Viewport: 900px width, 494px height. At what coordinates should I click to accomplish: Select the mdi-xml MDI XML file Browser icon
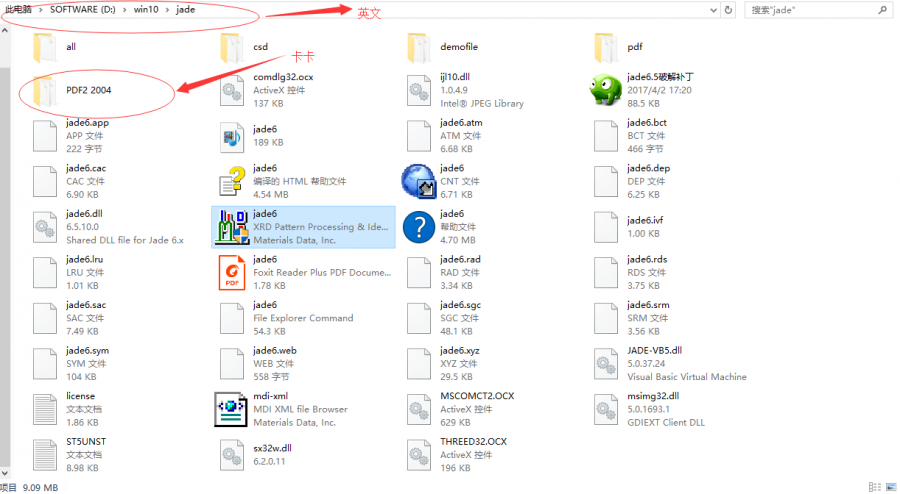231,410
